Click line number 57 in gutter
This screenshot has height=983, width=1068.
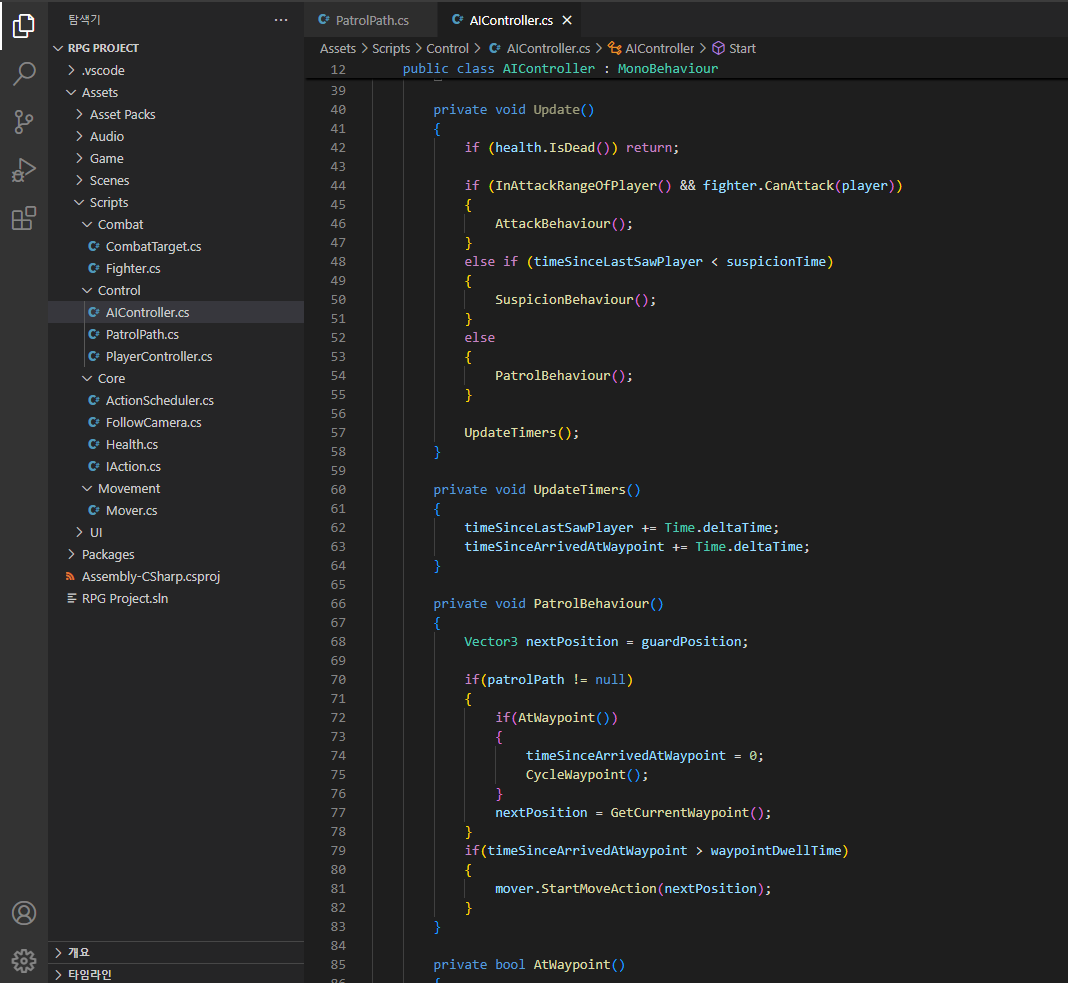337,433
